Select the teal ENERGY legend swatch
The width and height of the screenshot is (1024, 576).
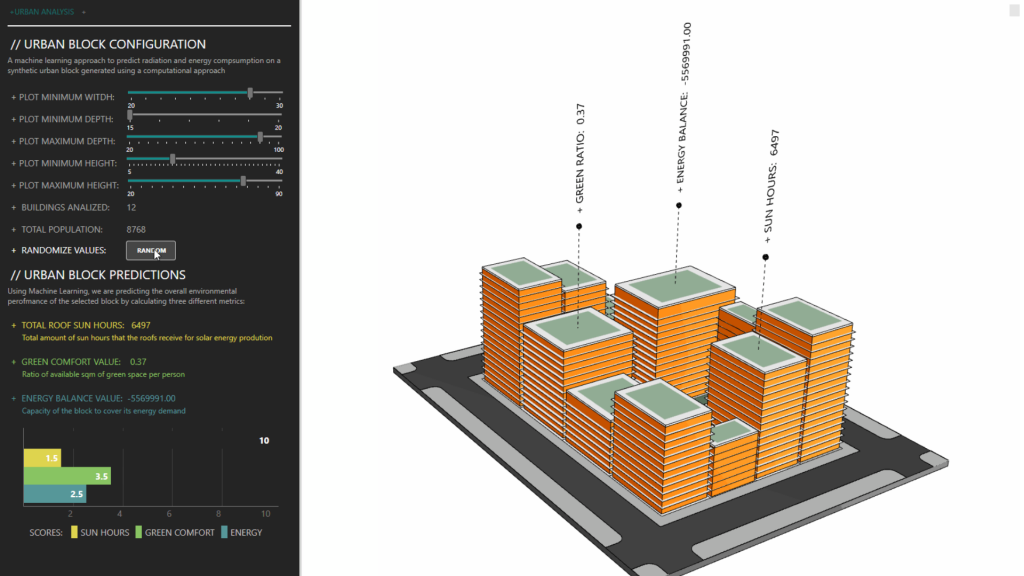click(x=224, y=531)
